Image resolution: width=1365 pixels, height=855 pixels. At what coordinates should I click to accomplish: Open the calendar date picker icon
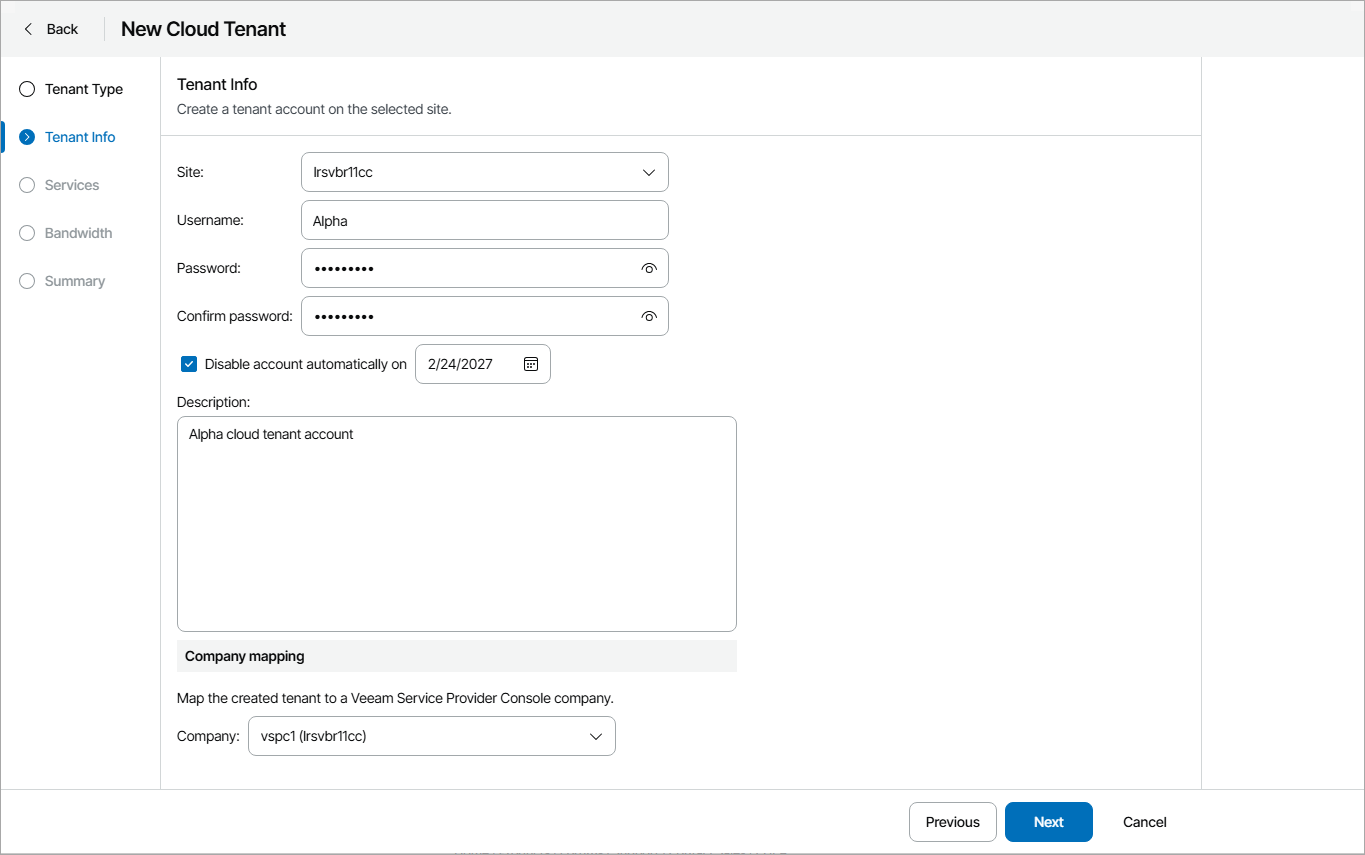531,364
